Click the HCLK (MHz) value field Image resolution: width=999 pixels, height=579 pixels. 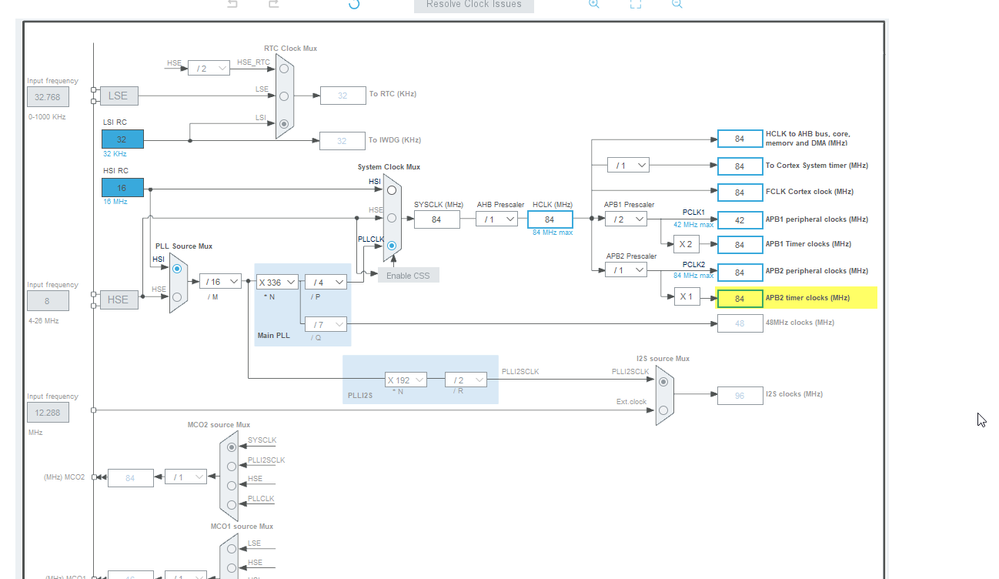point(550,219)
